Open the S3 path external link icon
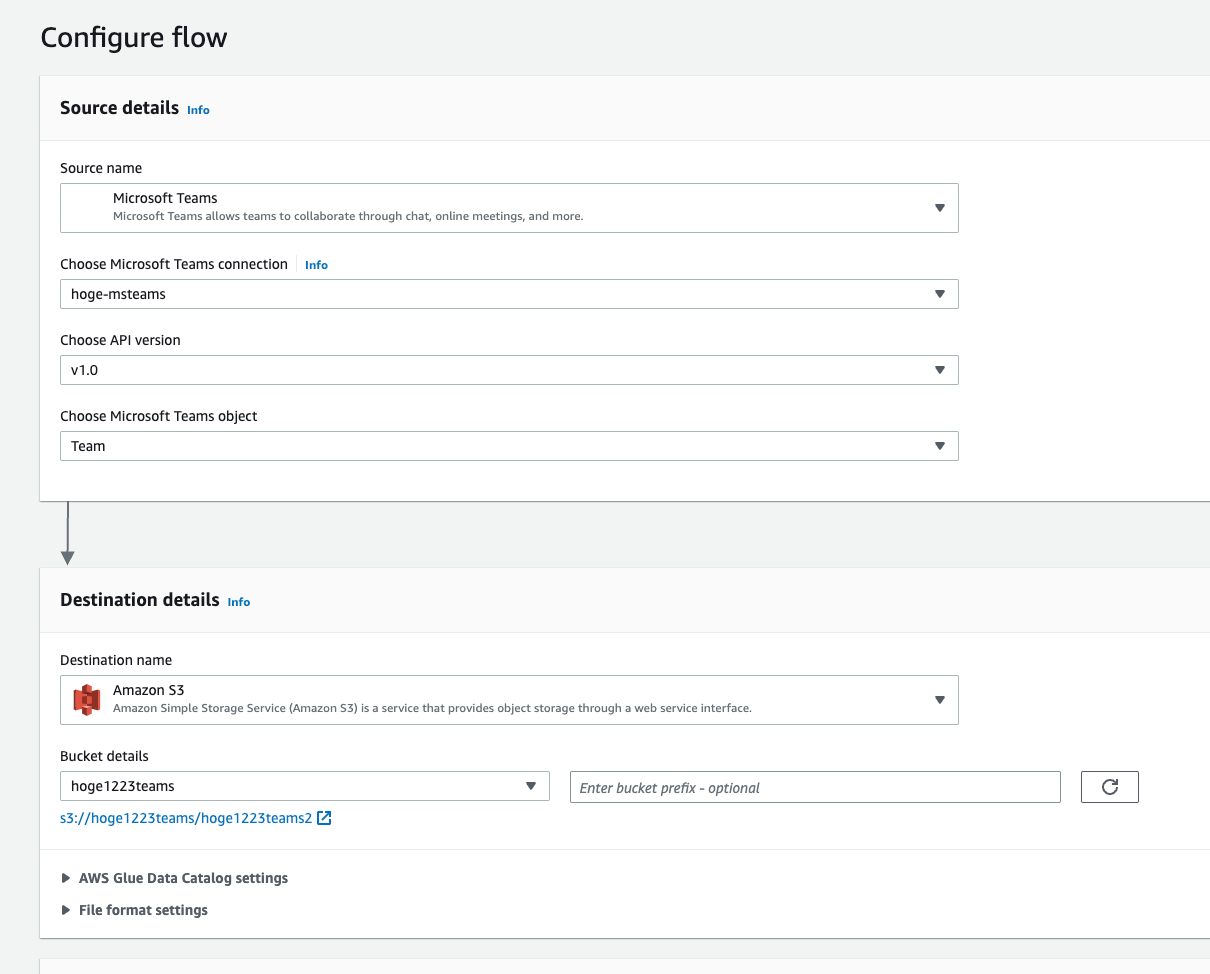The width and height of the screenshot is (1210, 974). click(x=322, y=817)
